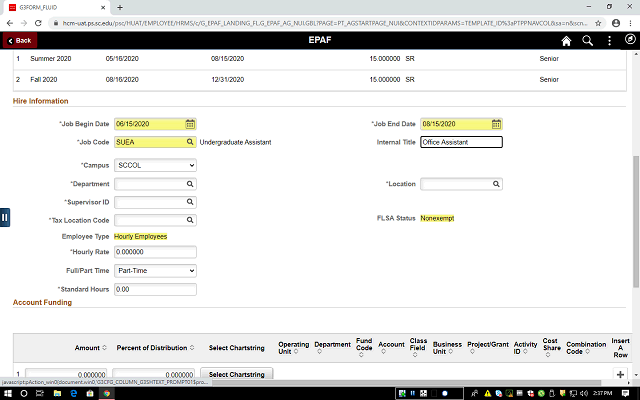Sort by Percent of Distribution column
The width and height of the screenshot is (640, 400).
155,348
